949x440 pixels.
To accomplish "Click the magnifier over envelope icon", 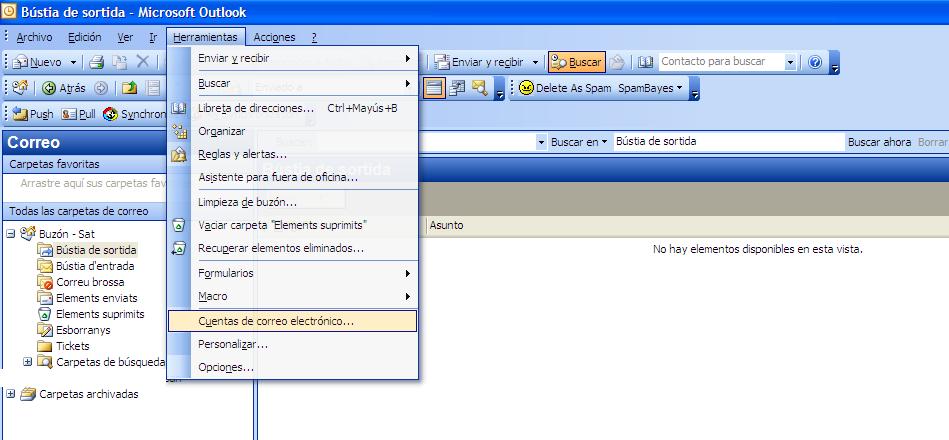I will 480,88.
